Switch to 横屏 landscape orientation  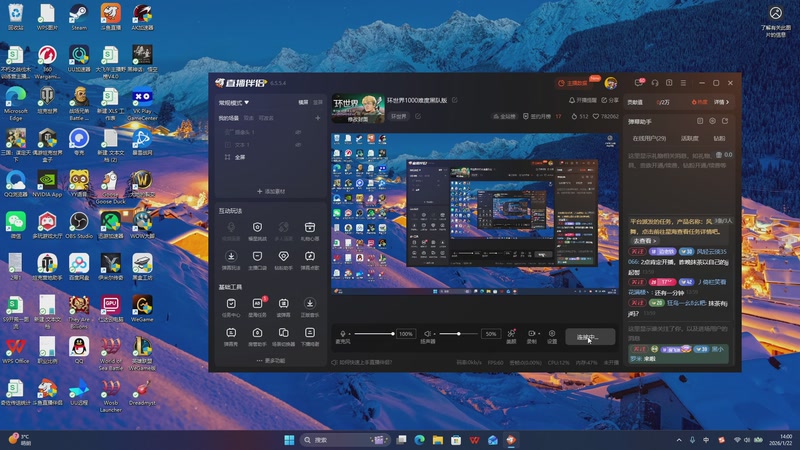(x=304, y=103)
